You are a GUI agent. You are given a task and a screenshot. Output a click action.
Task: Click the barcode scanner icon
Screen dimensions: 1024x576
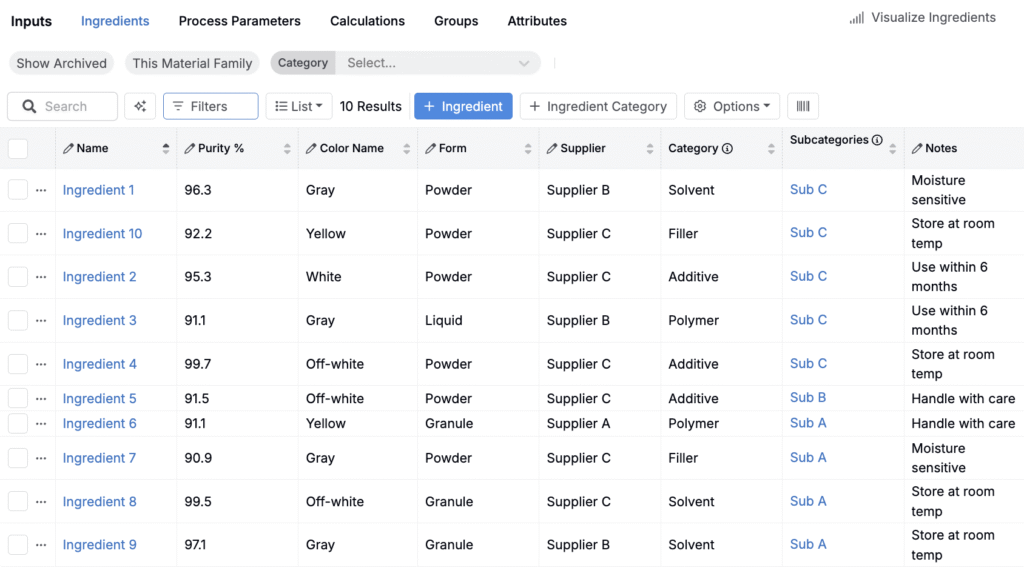803,106
